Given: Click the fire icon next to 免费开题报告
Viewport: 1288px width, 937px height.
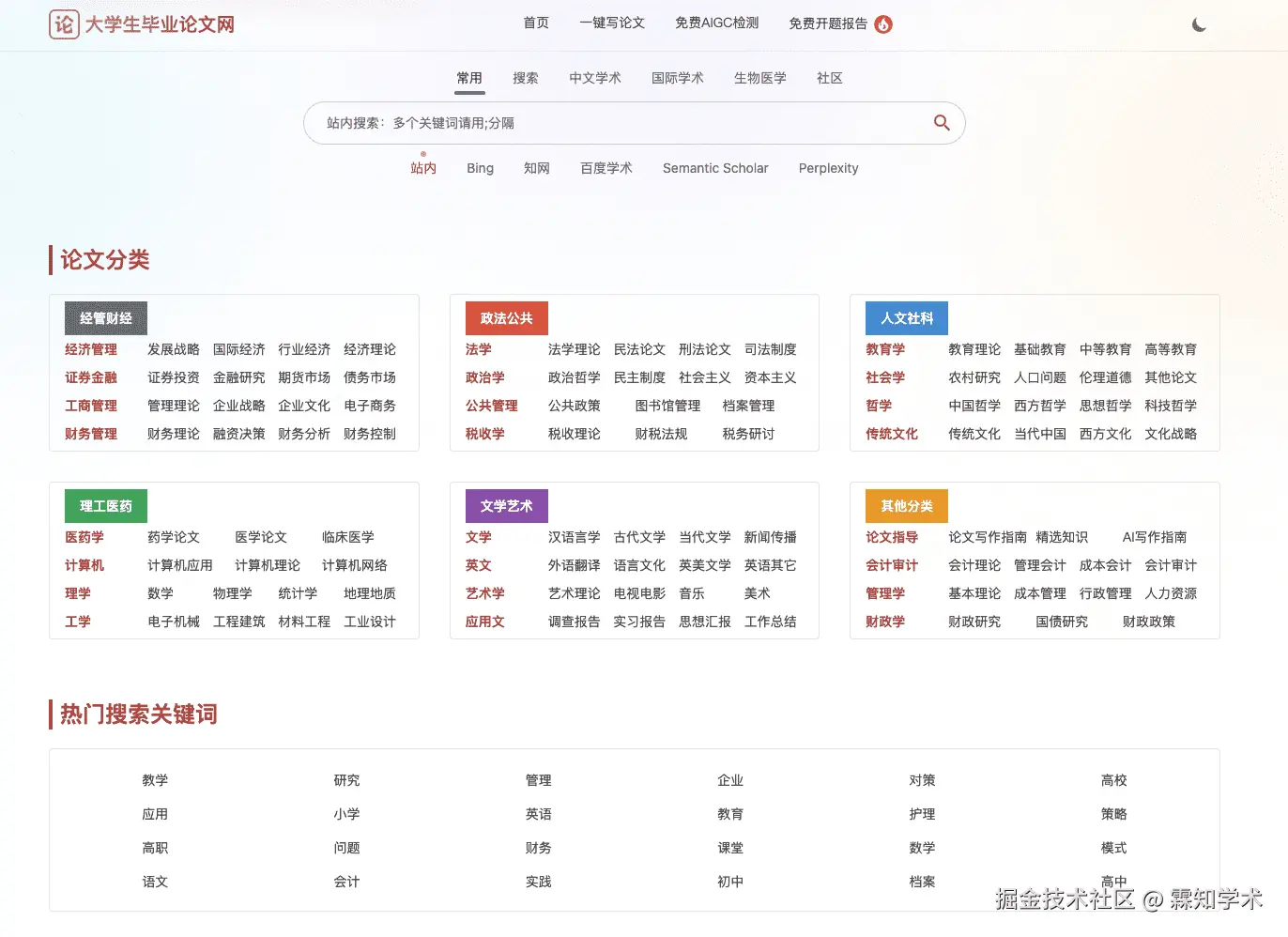Looking at the screenshot, I should pyautogui.click(x=882, y=25).
